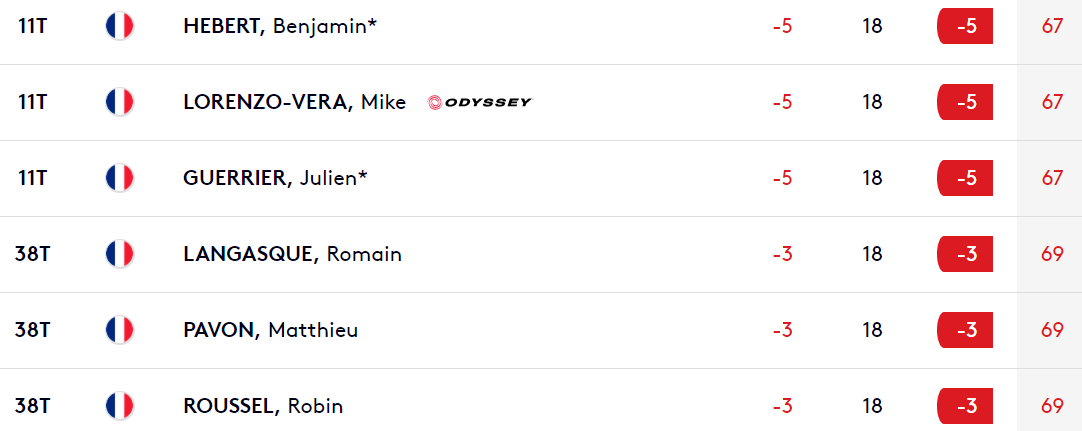Click red -5 badge in Lorenzo-Vera's row
This screenshot has width=1082, height=431.
965,102
